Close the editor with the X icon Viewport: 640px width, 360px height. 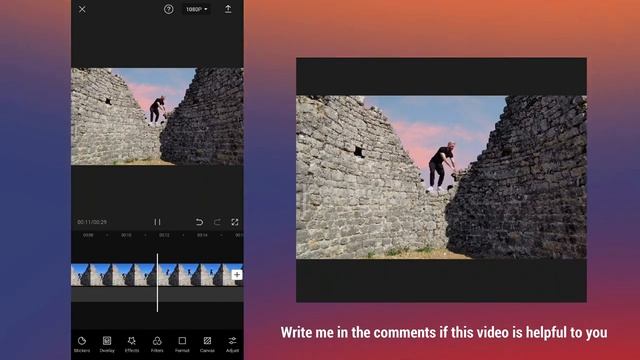(x=82, y=9)
